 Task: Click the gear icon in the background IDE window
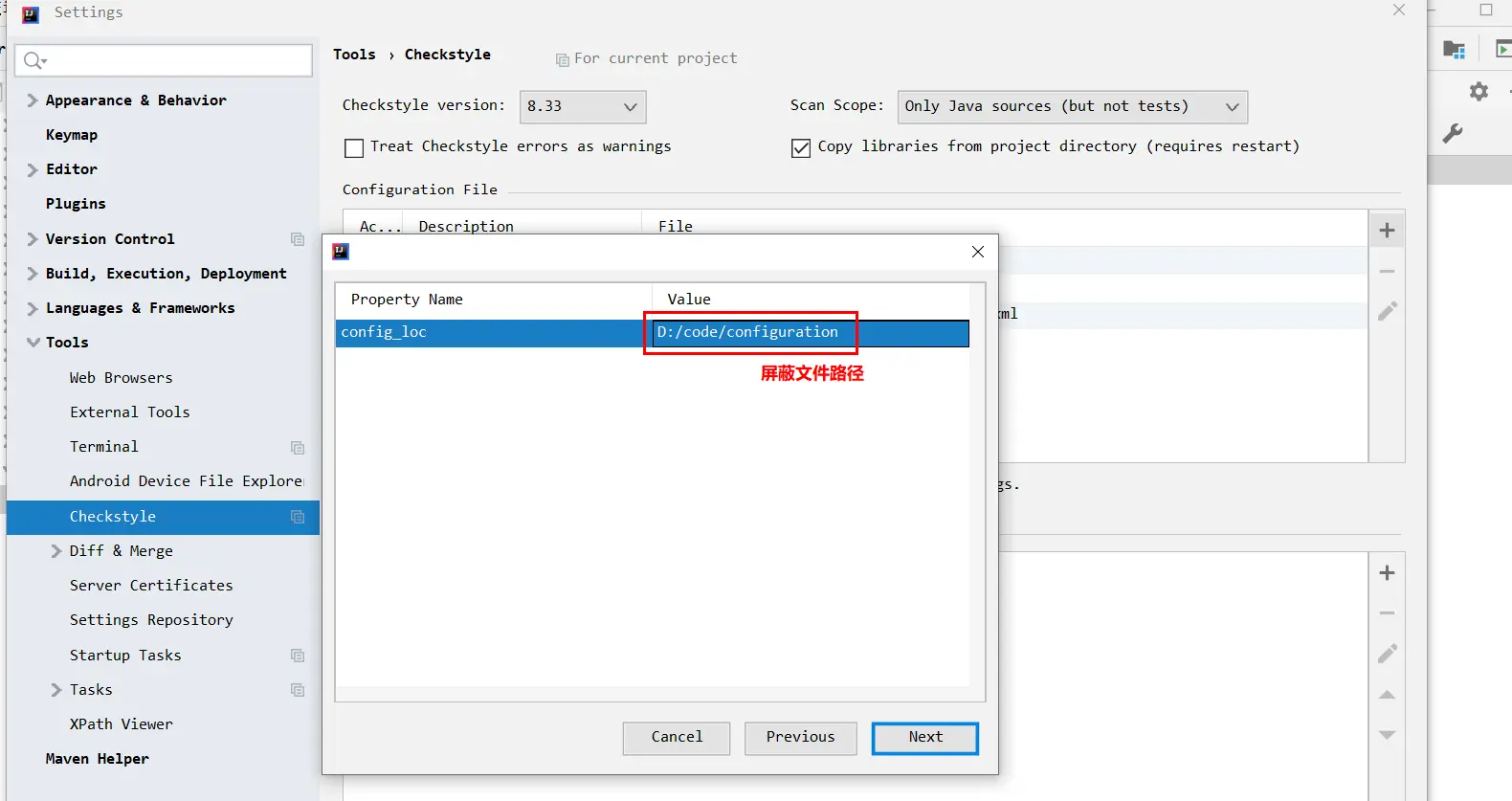(x=1479, y=91)
